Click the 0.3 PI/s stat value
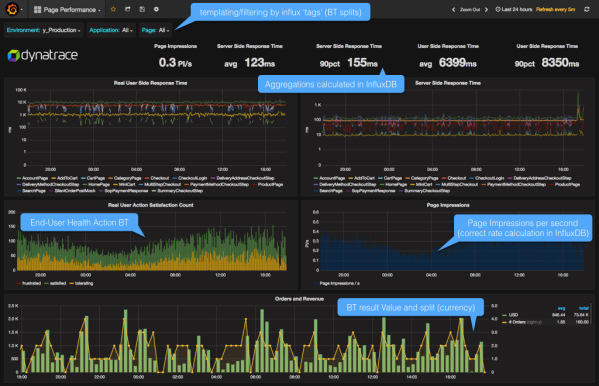 click(175, 63)
